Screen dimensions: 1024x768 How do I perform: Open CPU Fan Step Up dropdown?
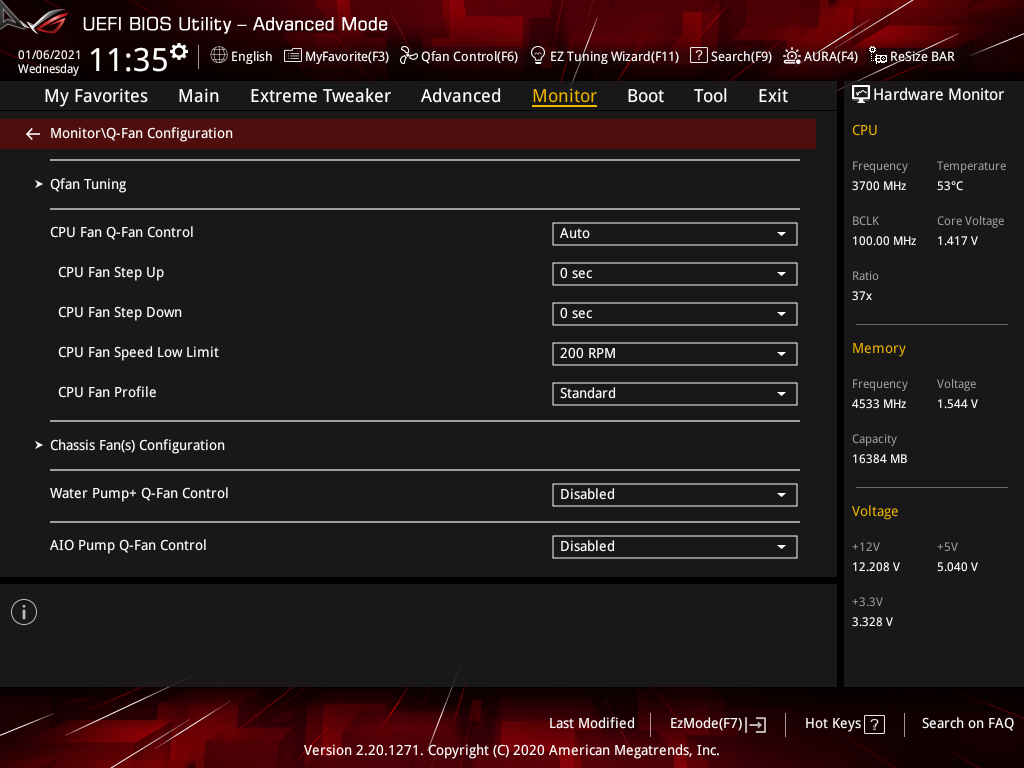675,274
